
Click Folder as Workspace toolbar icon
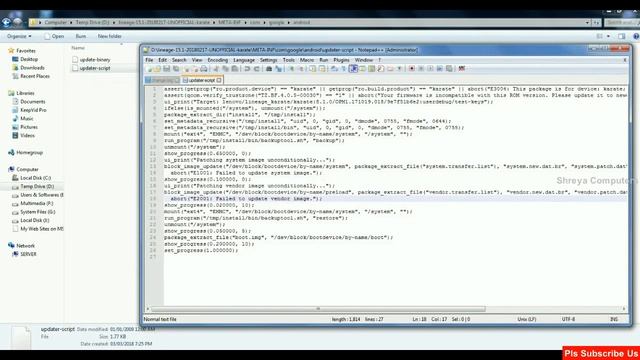[x=391, y=69]
